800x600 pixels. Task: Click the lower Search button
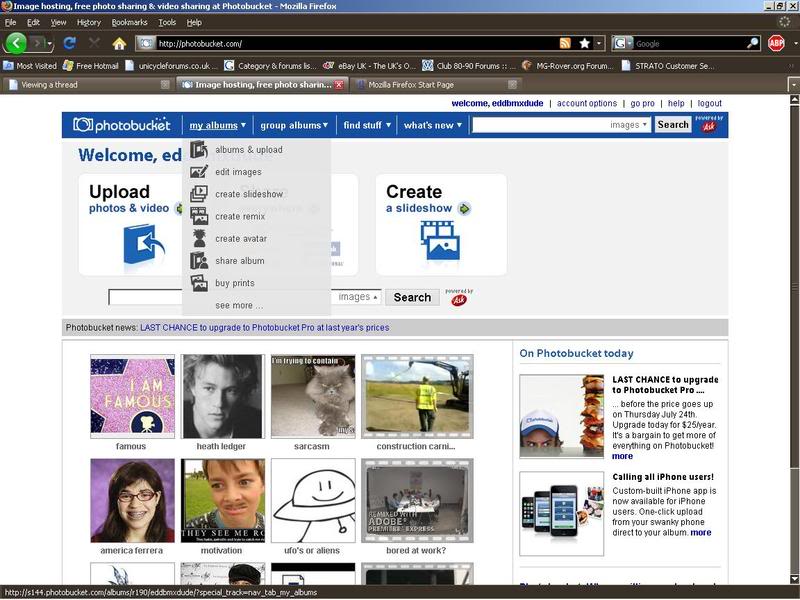pos(412,297)
